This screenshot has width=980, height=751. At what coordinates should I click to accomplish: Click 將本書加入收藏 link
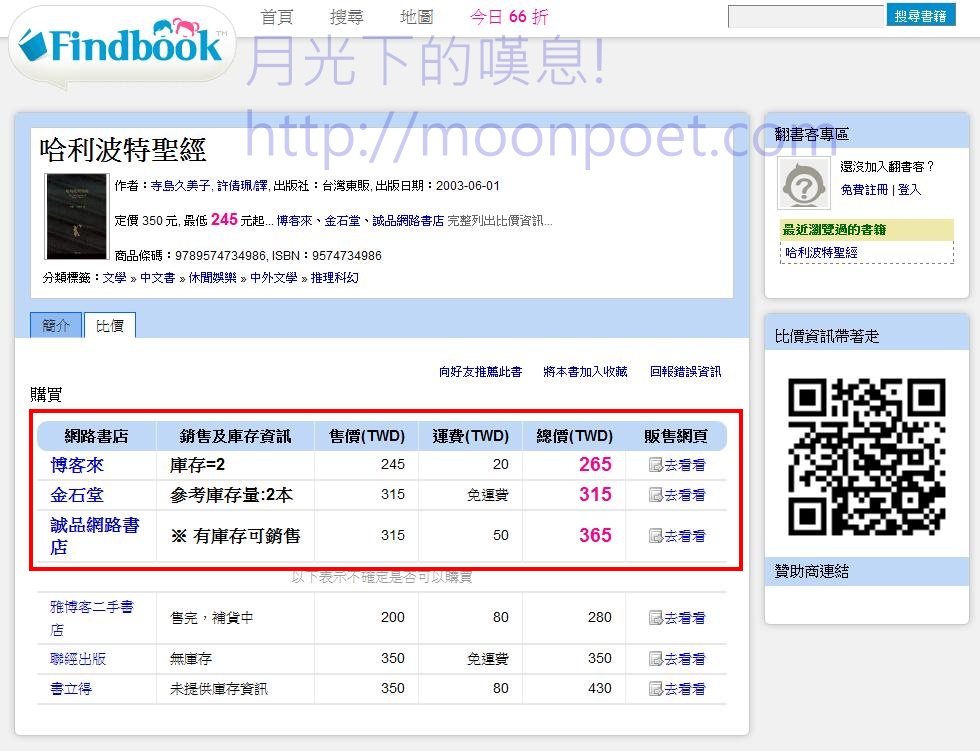pos(585,372)
